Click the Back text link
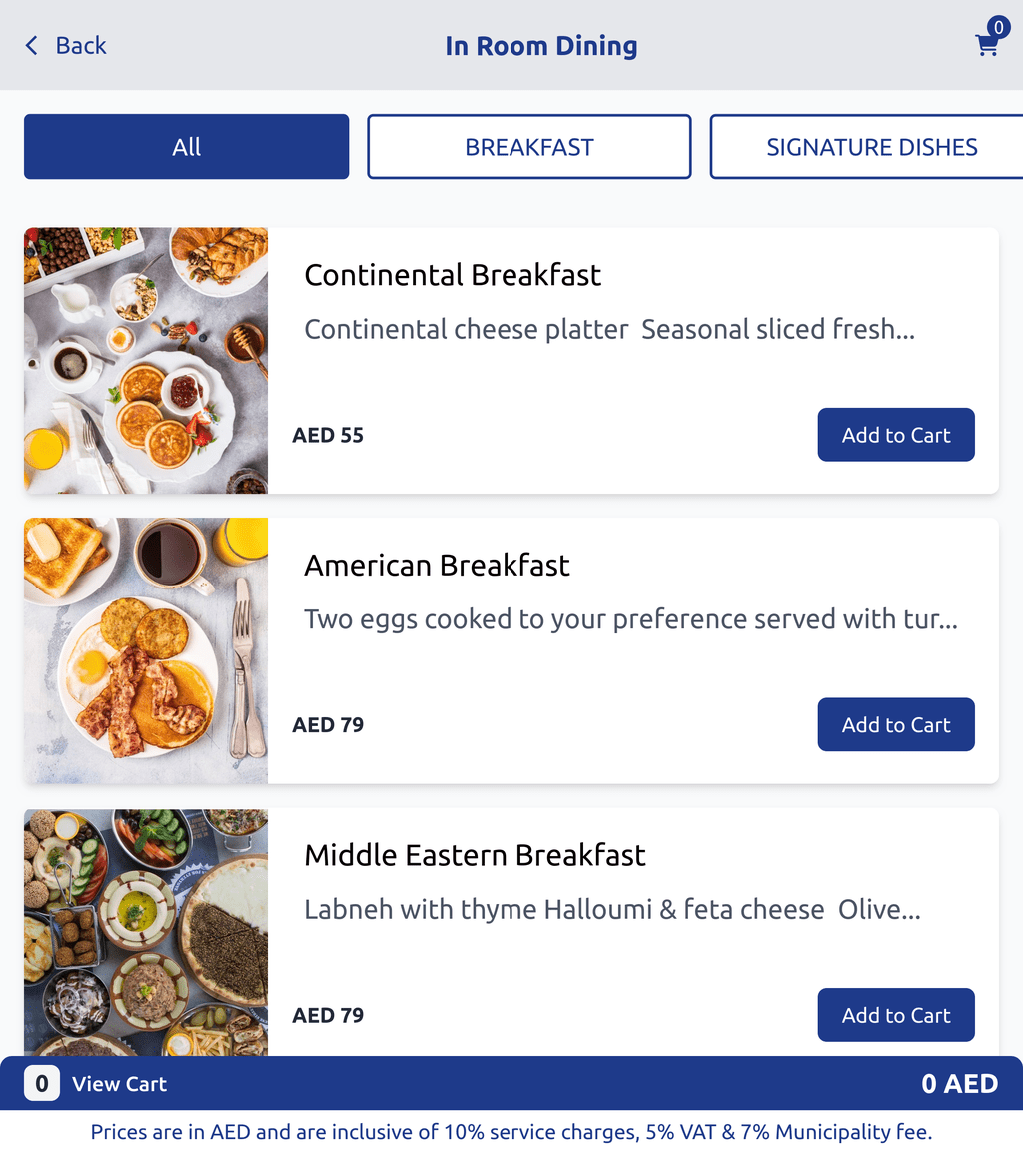The height and width of the screenshot is (1176, 1023). [x=81, y=45]
